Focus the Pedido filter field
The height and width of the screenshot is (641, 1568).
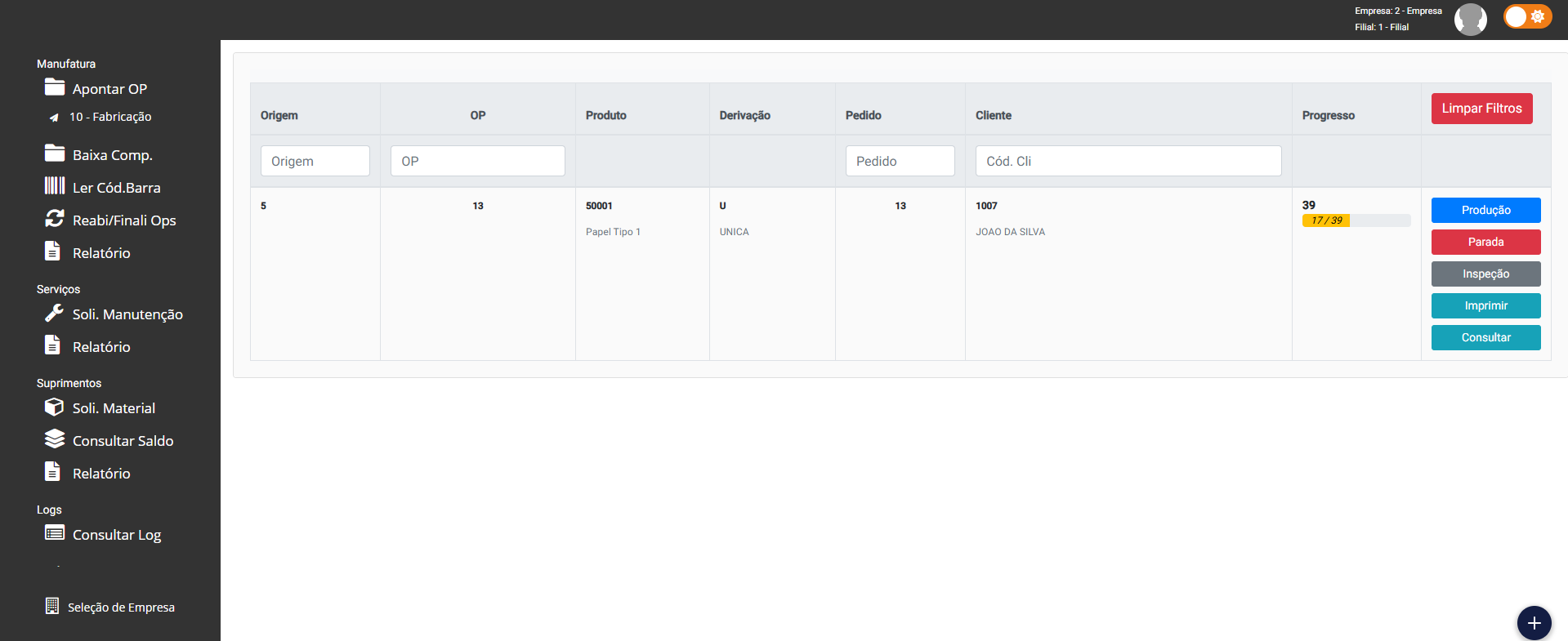pos(900,161)
